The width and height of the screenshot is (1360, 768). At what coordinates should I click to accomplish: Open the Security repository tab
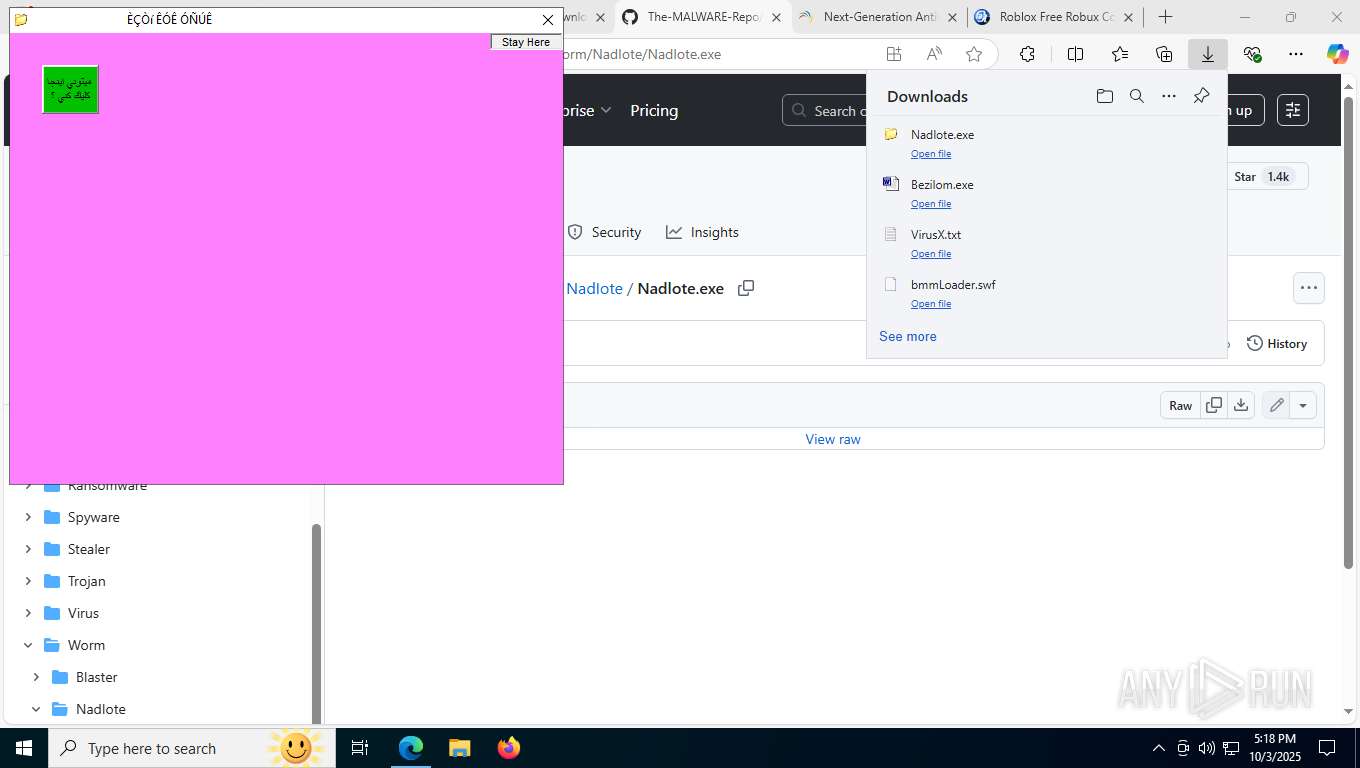click(605, 232)
